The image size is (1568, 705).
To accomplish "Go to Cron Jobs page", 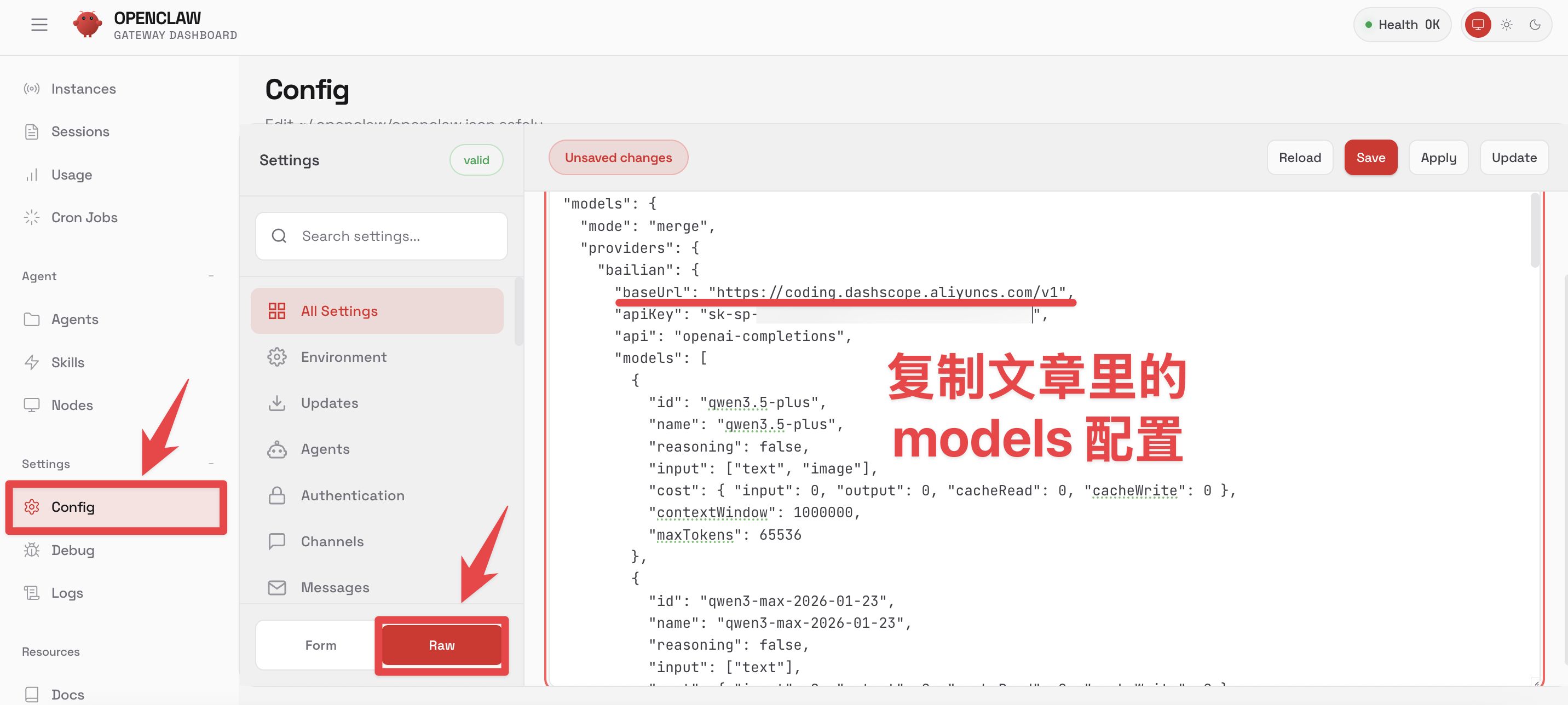I will 84,217.
